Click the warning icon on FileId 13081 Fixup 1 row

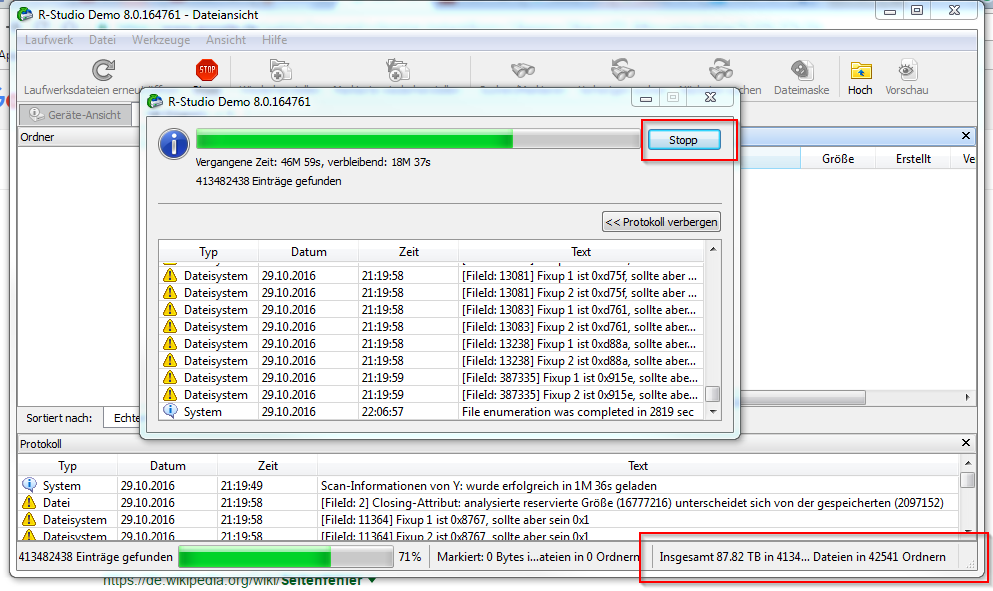pyautogui.click(x=170, y=276)
